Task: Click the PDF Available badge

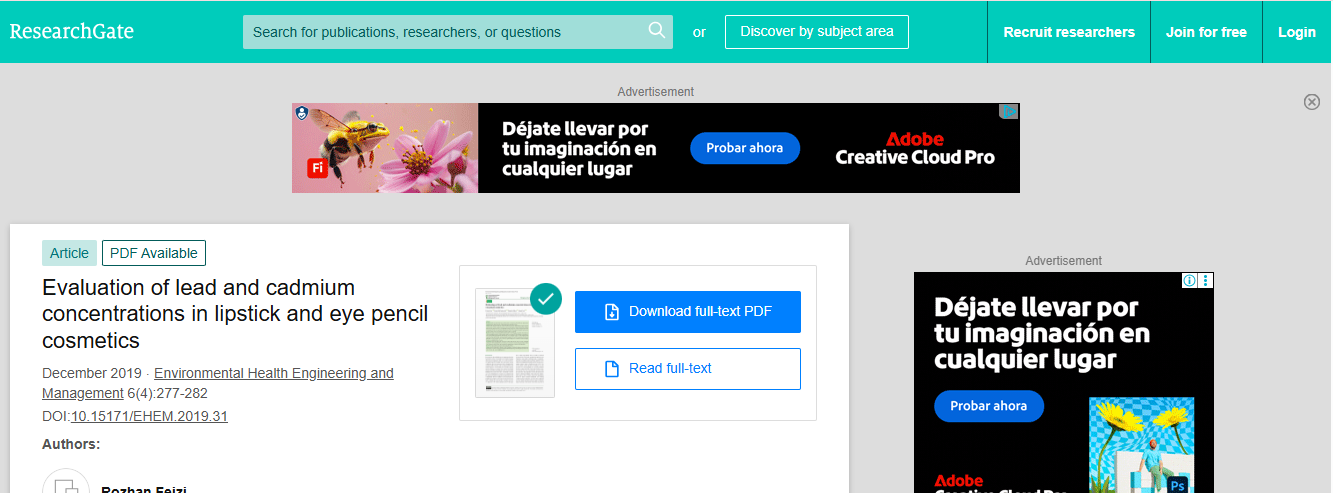Action: pyautogui.click(x=153, y=253)
